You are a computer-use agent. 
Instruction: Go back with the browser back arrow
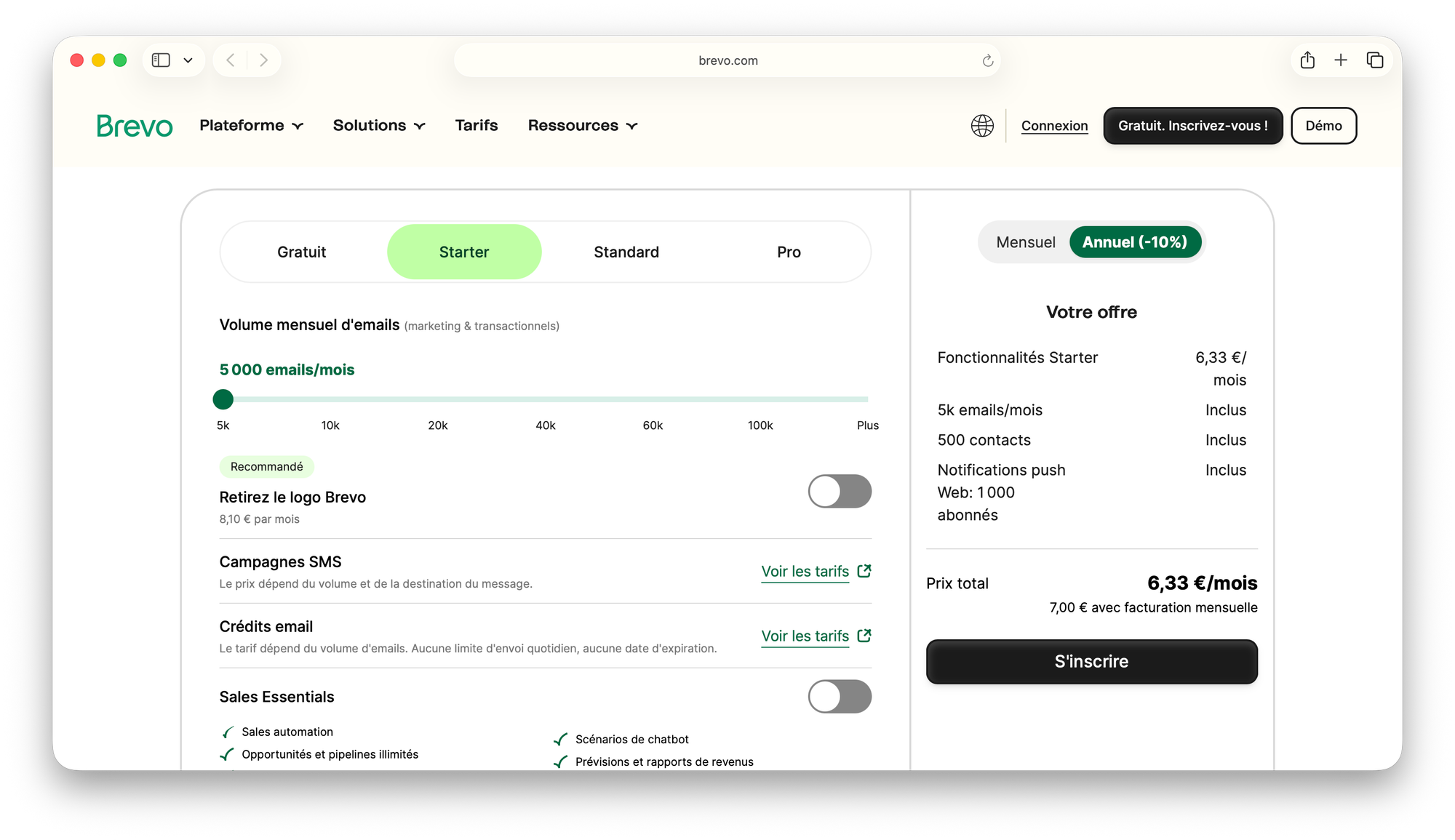[x=231, y=60]
